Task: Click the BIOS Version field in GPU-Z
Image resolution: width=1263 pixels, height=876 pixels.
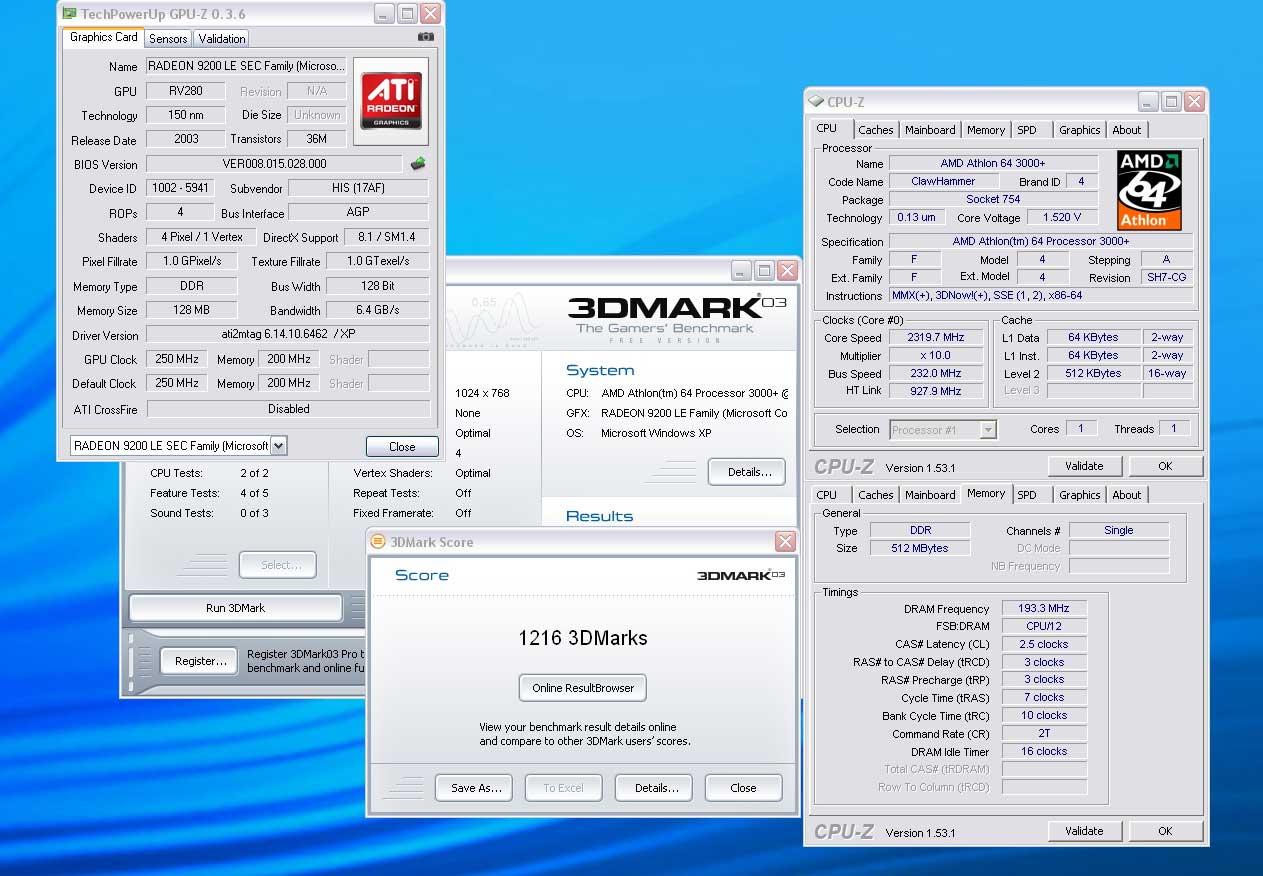Action: coord(274,164)
